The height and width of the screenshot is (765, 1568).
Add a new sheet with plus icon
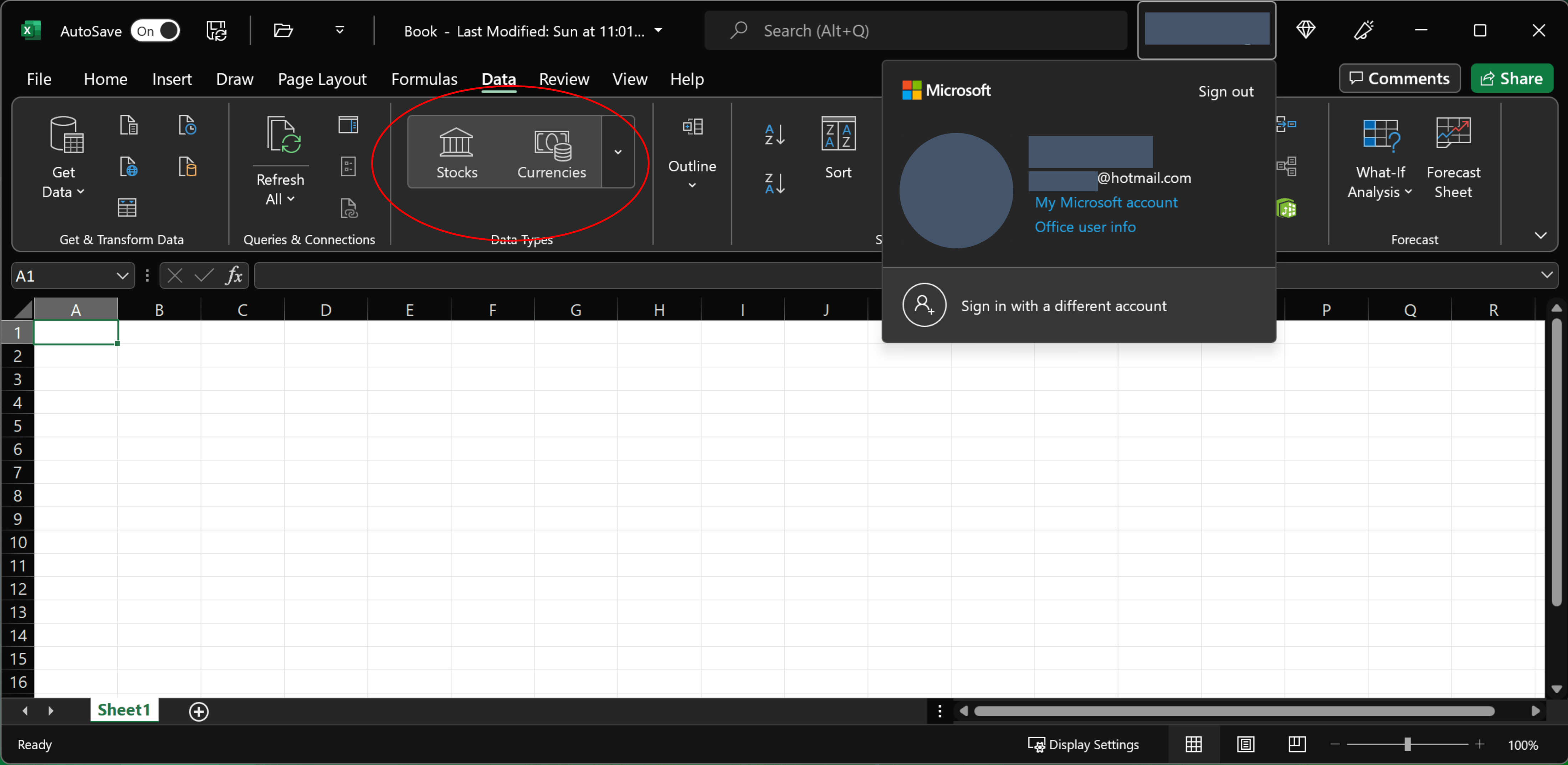click(199, 711)
